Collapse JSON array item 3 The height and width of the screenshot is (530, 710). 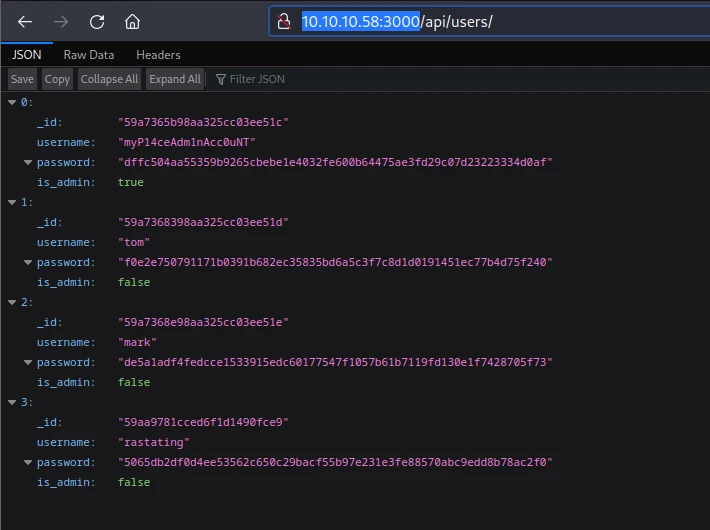[12, 402]
